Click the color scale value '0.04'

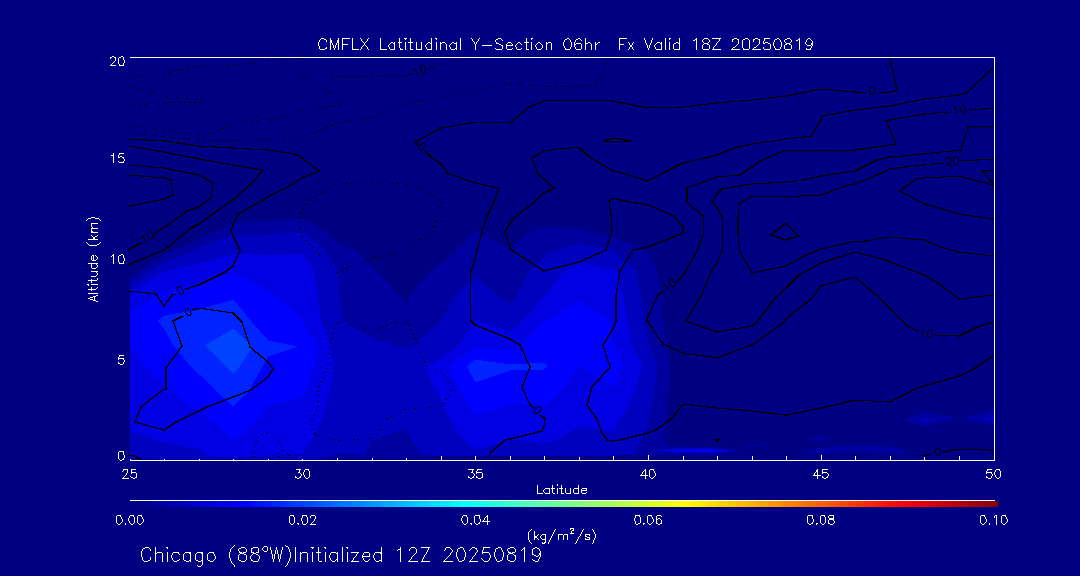[476, 520]
